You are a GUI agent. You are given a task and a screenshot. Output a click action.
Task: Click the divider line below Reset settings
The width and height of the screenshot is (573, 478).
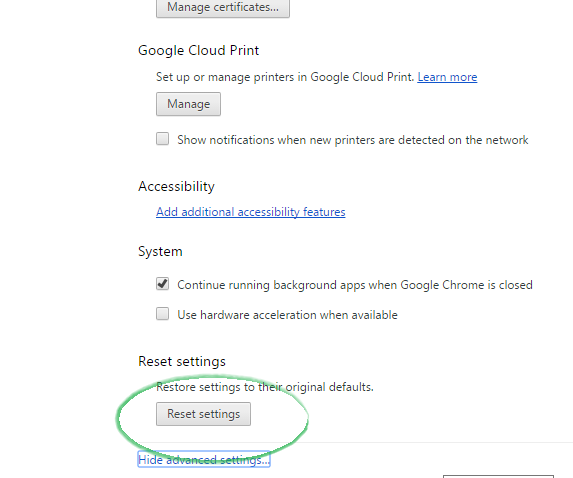tap(439, 442)
